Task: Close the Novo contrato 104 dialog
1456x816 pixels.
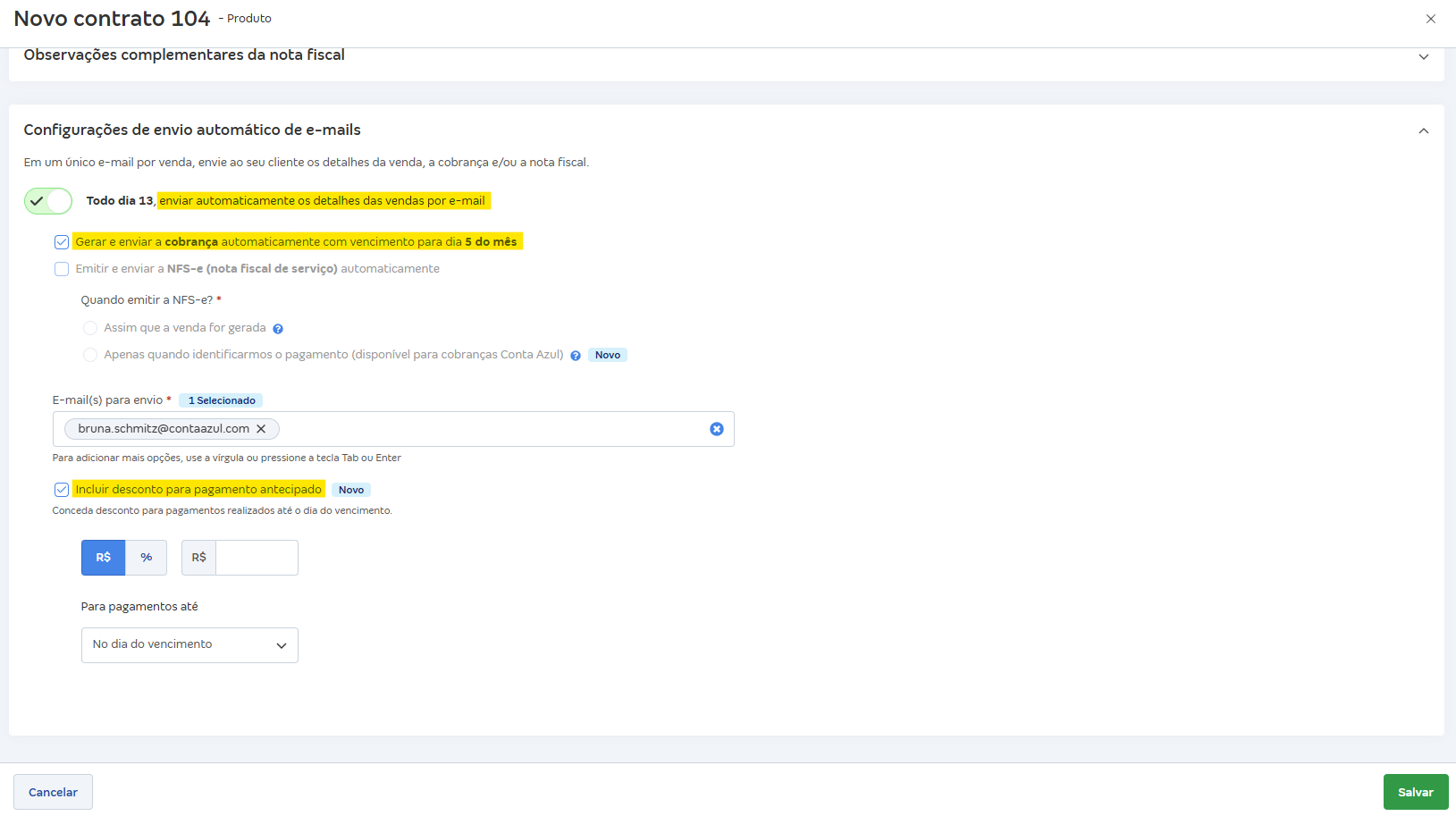Action: [1430, 18]
